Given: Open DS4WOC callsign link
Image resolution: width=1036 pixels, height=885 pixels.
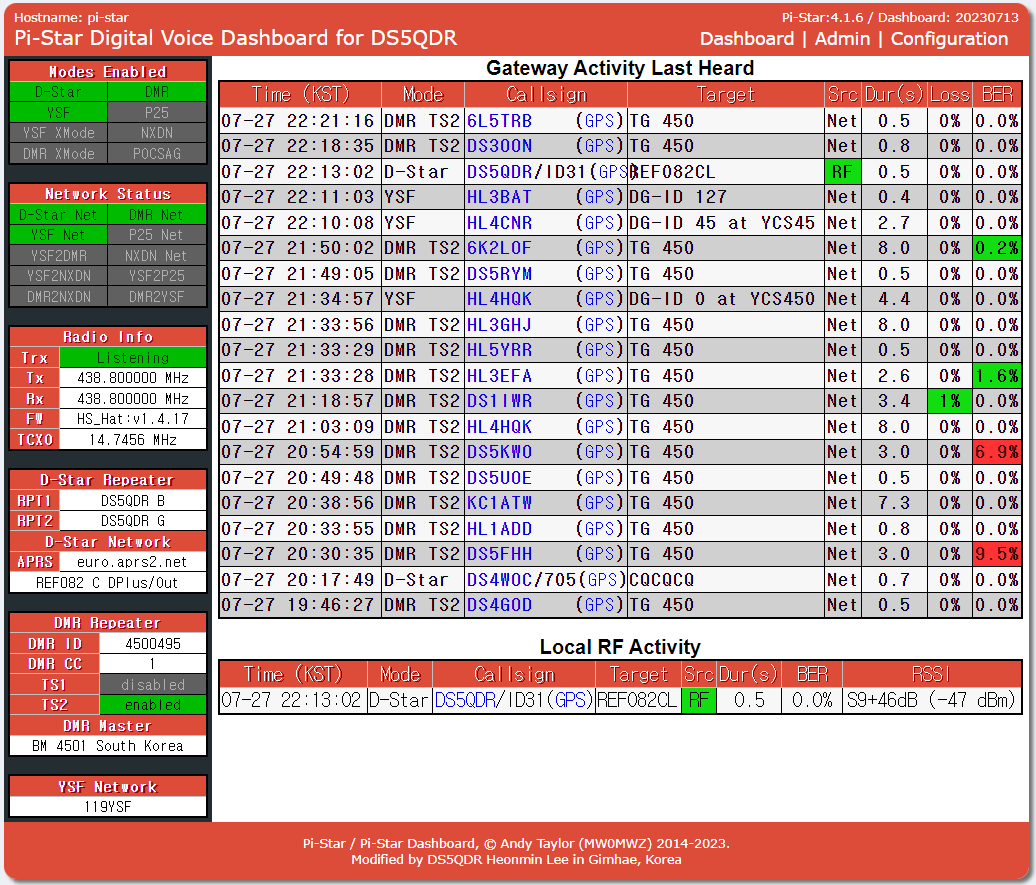Looking at the screenshot, I should [500, 580].
